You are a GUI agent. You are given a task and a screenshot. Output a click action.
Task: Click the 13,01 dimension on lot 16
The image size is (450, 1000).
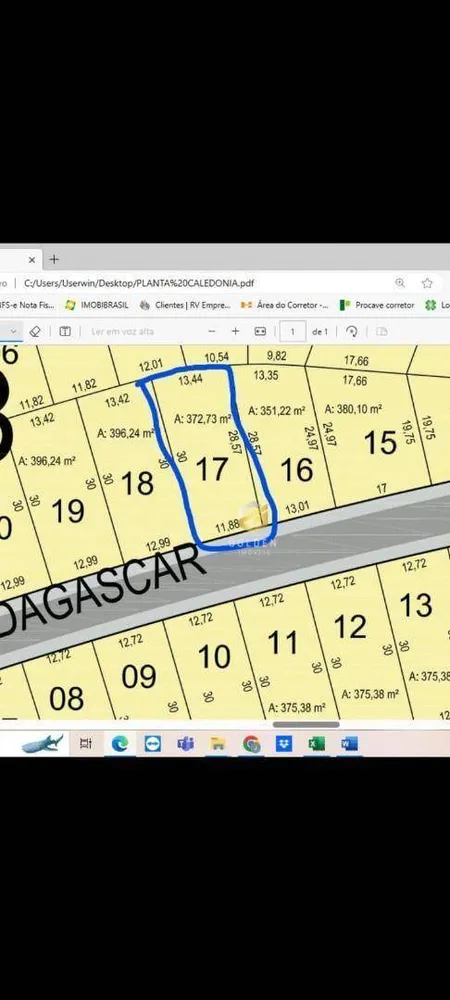(x=296, y=508)
